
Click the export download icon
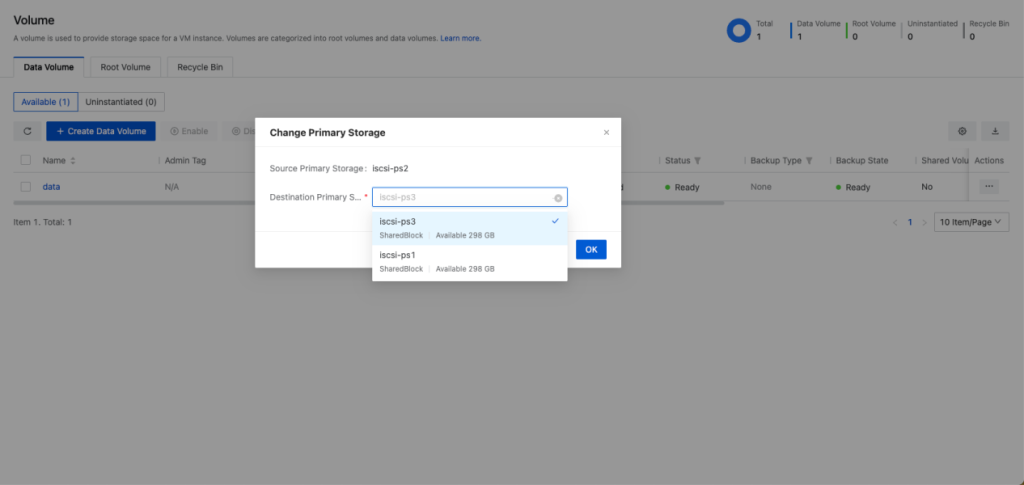(x=995, y=131)
